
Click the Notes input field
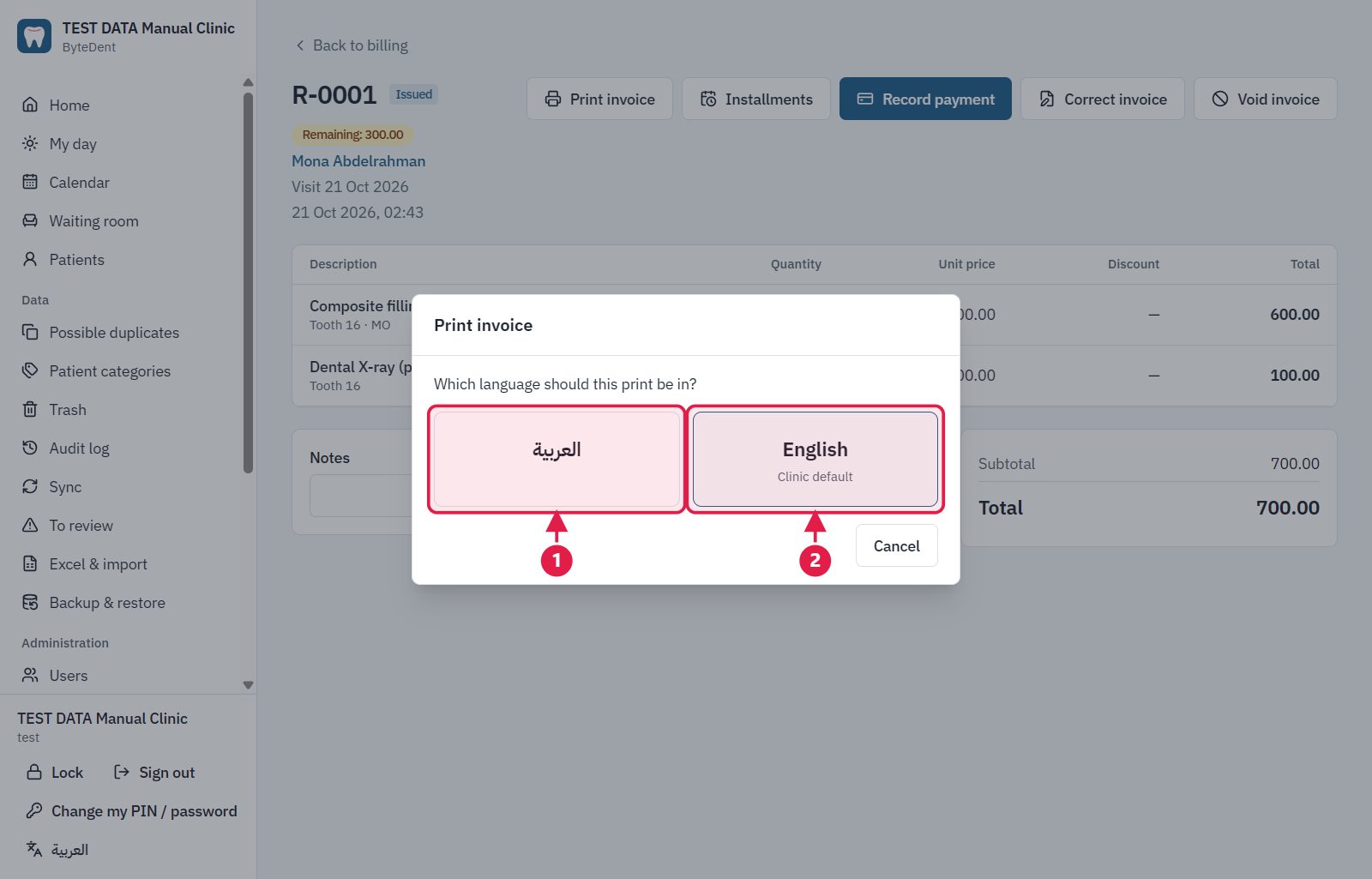pyautogui.click(x=361, y=496)
